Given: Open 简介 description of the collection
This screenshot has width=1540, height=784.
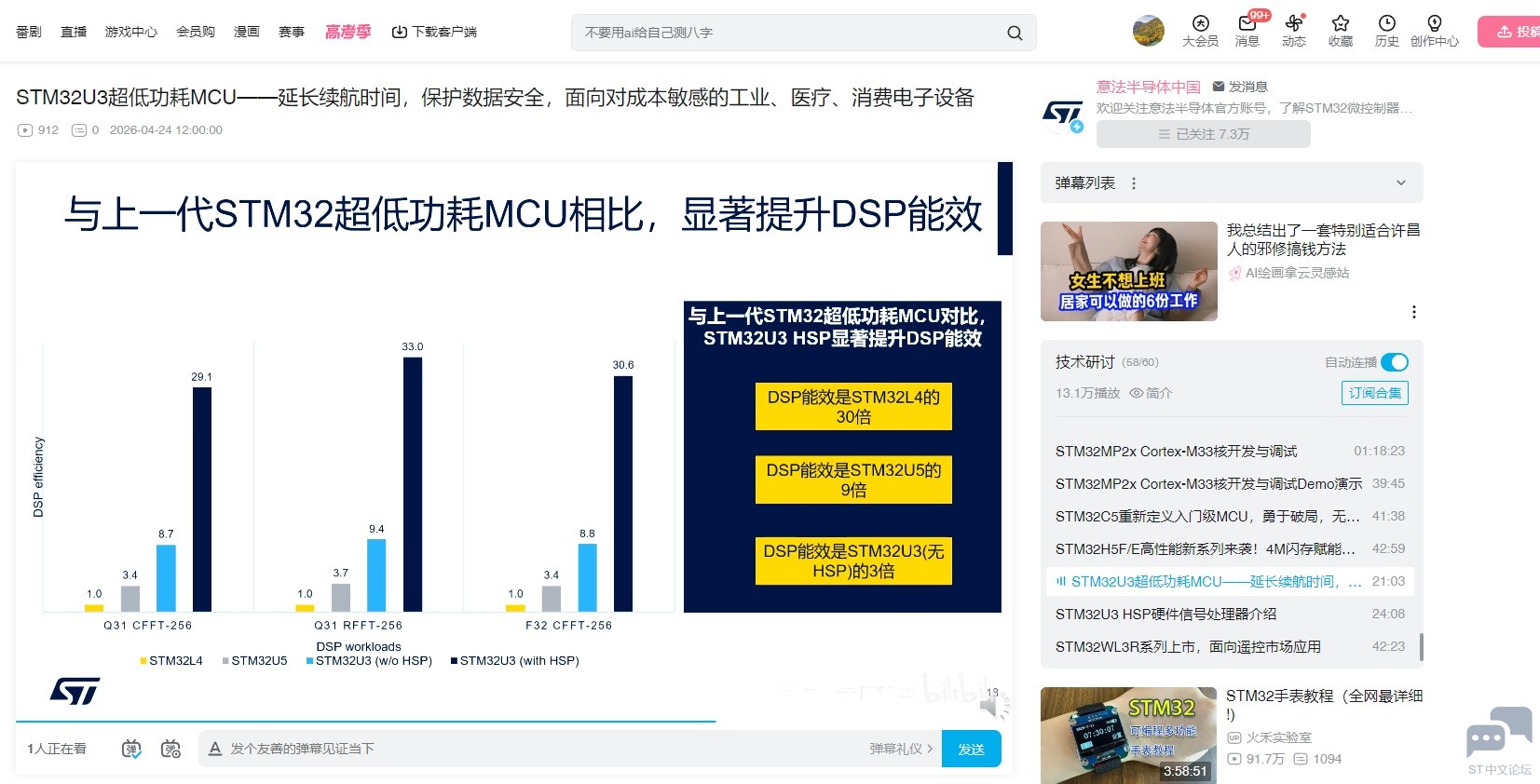Looking at the screenshot, I should pyautogui.click(x=1159, y=393).
